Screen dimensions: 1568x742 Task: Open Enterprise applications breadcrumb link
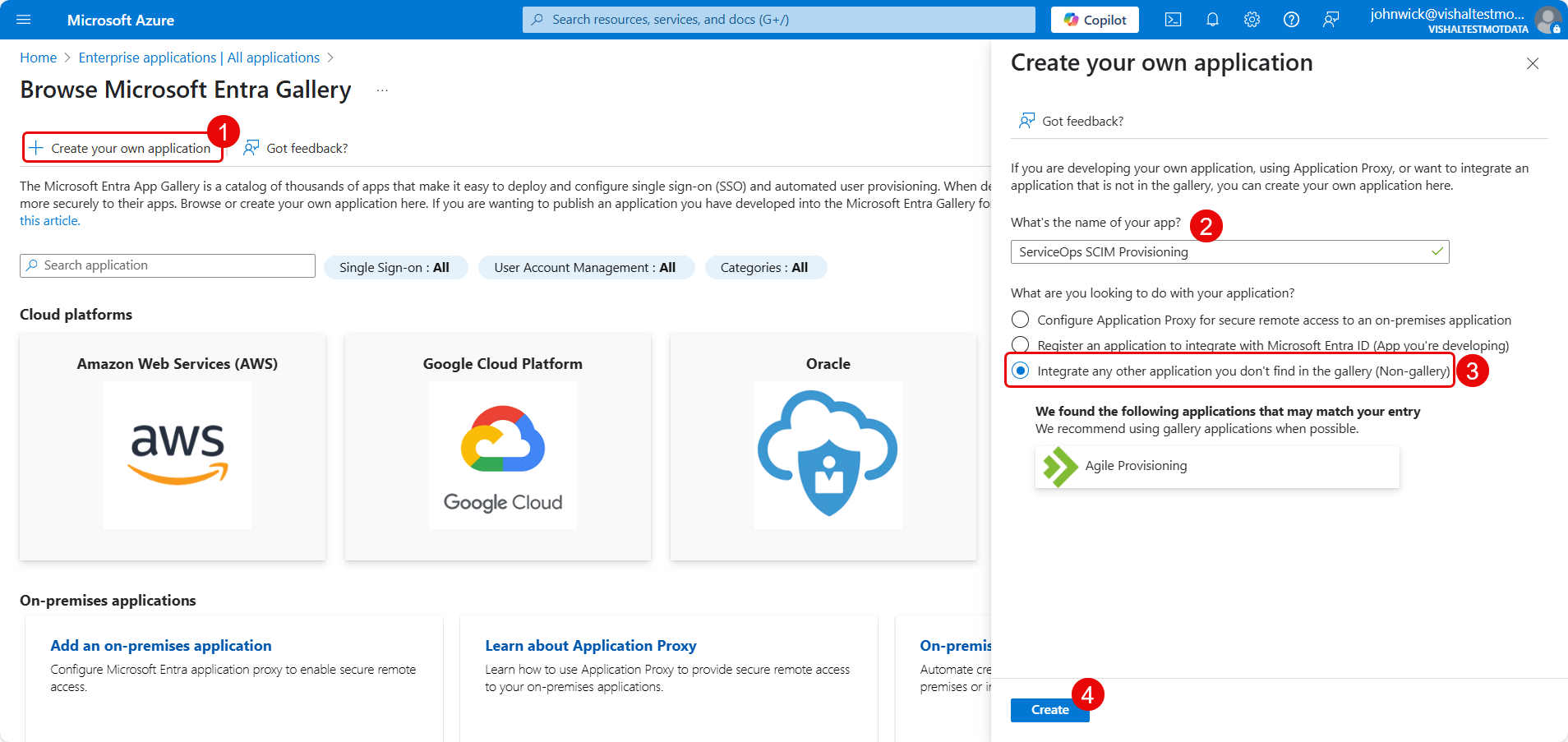pos(199,58)
